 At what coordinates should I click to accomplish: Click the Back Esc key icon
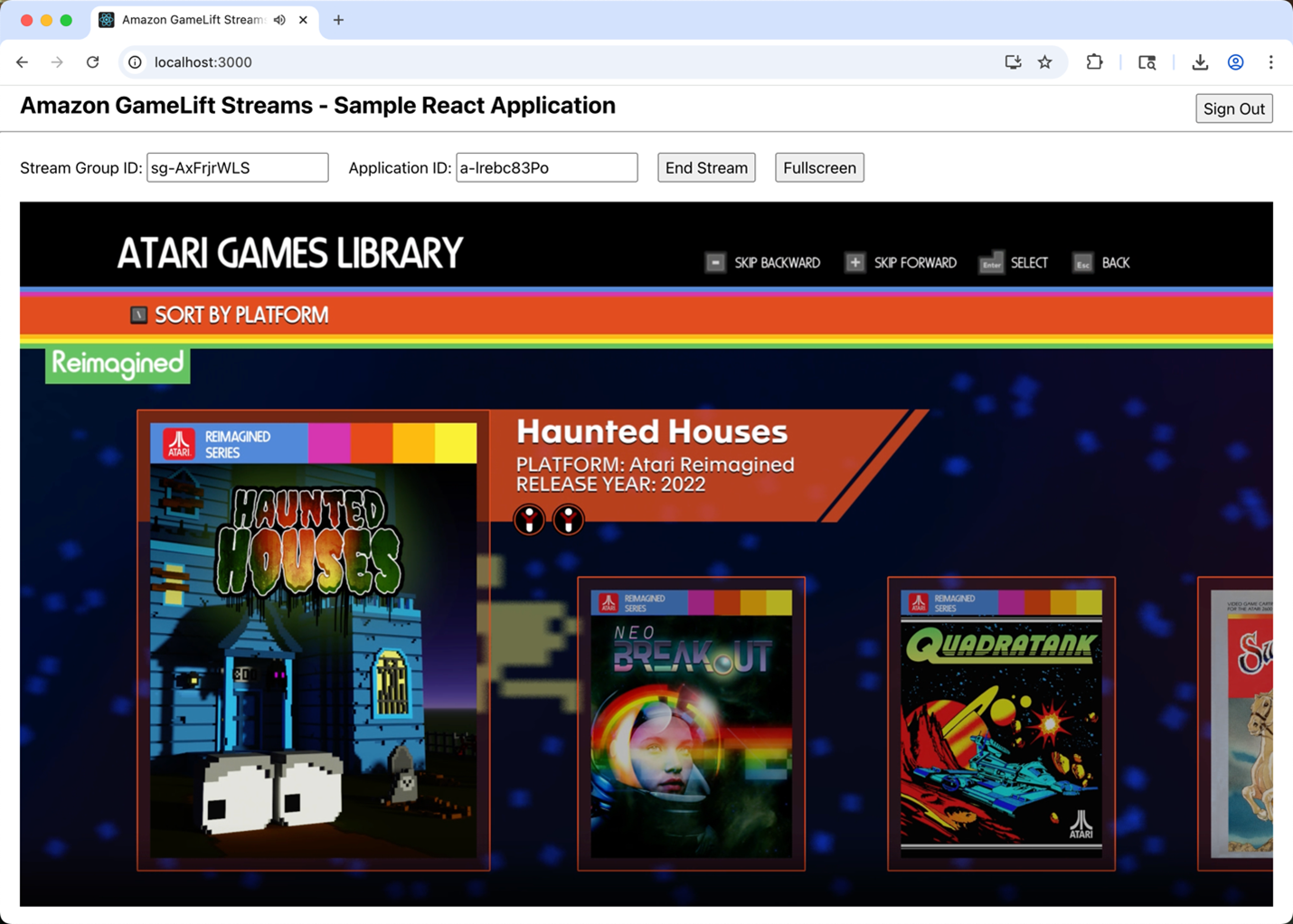pos(1082,262)
